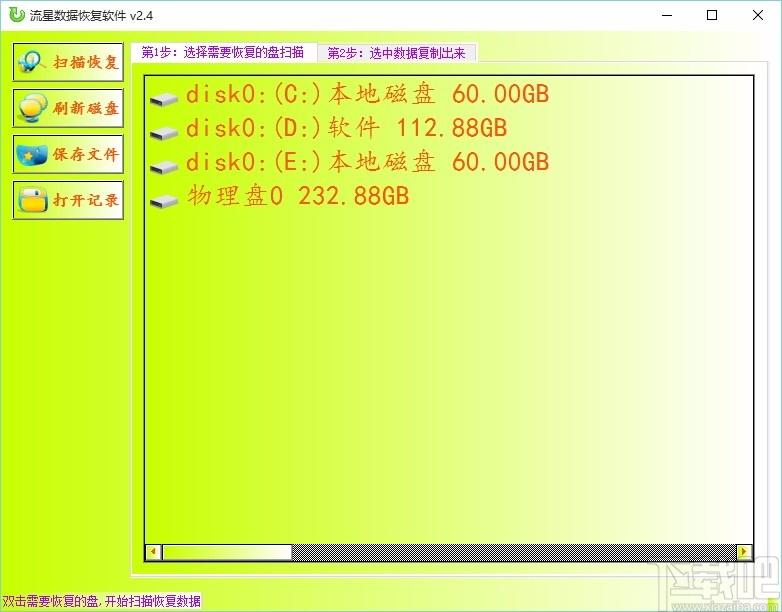Click the 刷新磁盘 refresh disk button
This screenshot has width=782, height=612.
pos(68,108)
